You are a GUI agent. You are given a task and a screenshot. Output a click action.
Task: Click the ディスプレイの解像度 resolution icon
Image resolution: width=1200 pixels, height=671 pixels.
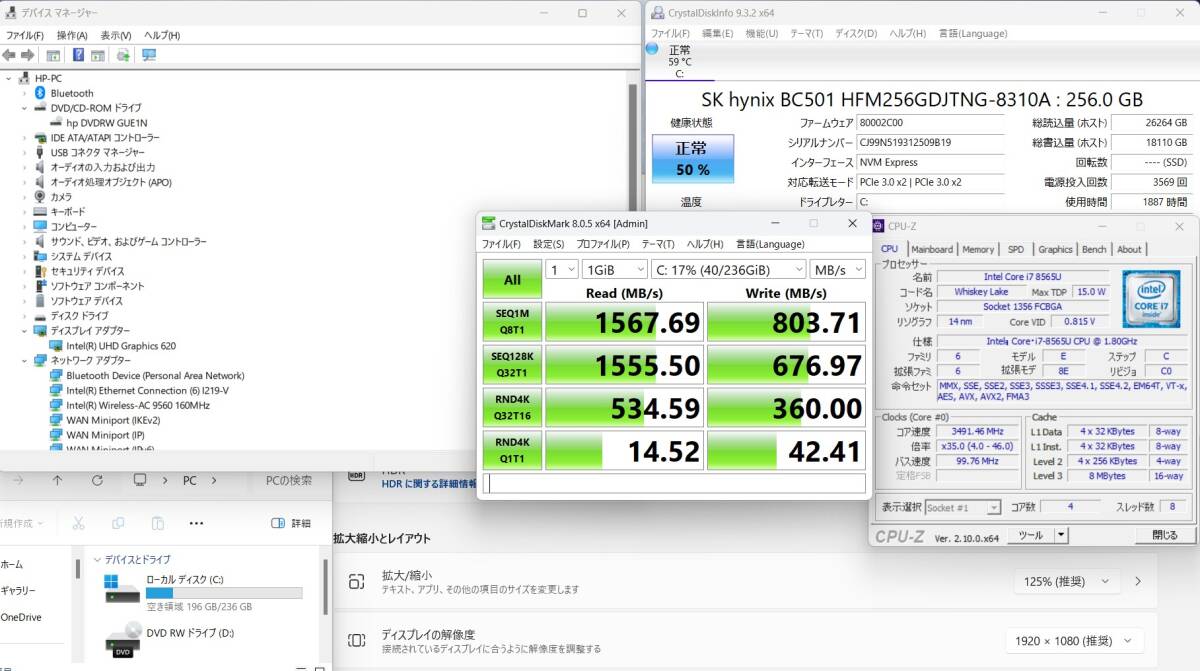coord(356,641)
